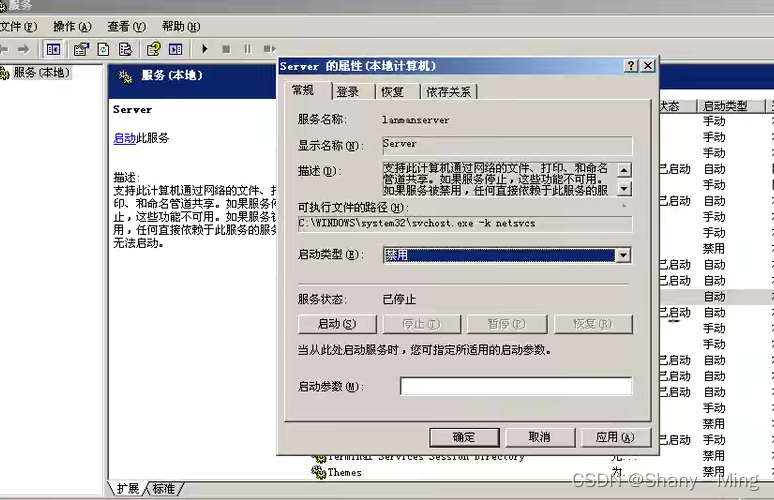The height and width of the screenshot is (500, 774).
Task: Click the 显示名称 field containing Server
Action: [507, 145]
